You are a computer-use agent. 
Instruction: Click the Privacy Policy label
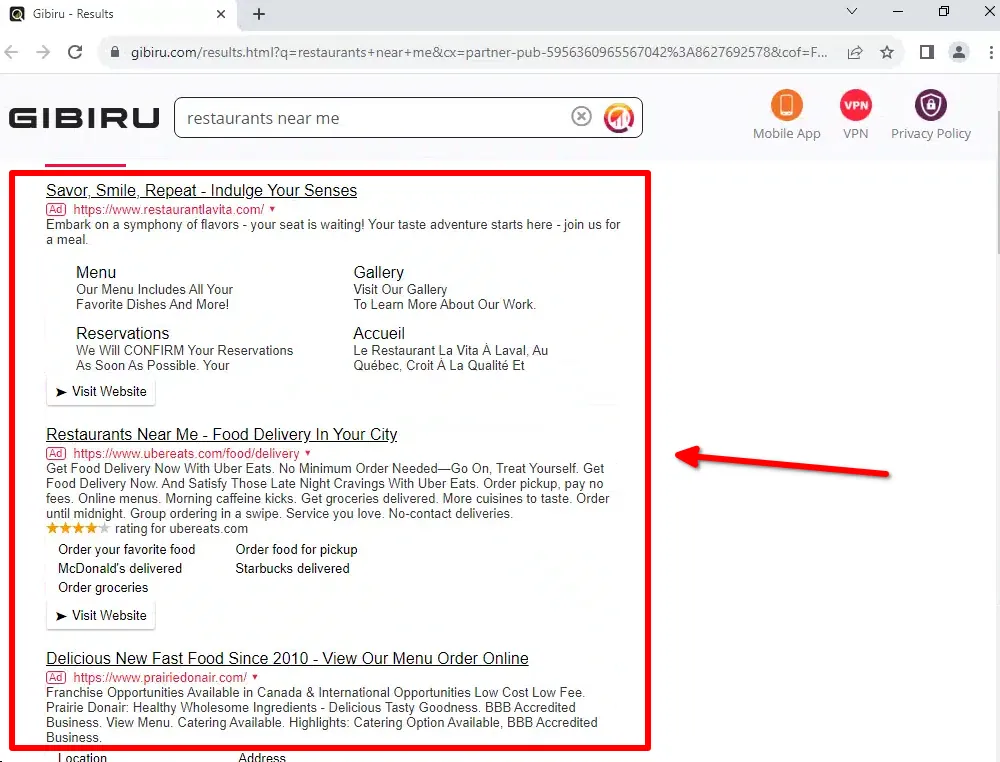[930, 133]
